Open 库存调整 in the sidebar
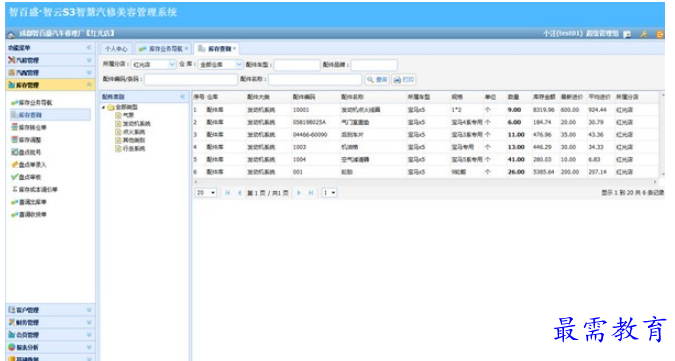 [26, 140]
